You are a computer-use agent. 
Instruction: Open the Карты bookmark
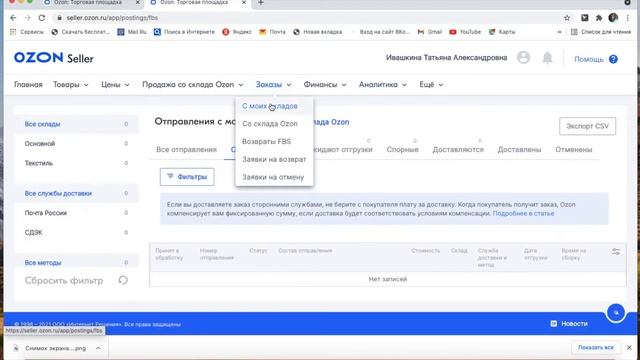502,32
